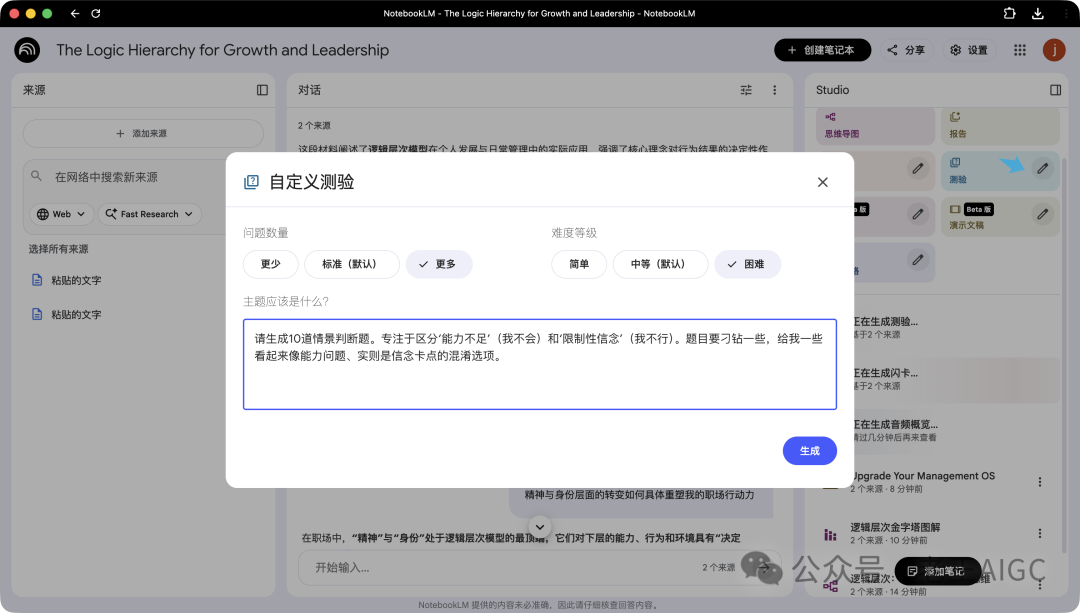Screen dimensions: 1080x613
Task: Click the pencil icon on 测验
Action: coord(1042,170)
